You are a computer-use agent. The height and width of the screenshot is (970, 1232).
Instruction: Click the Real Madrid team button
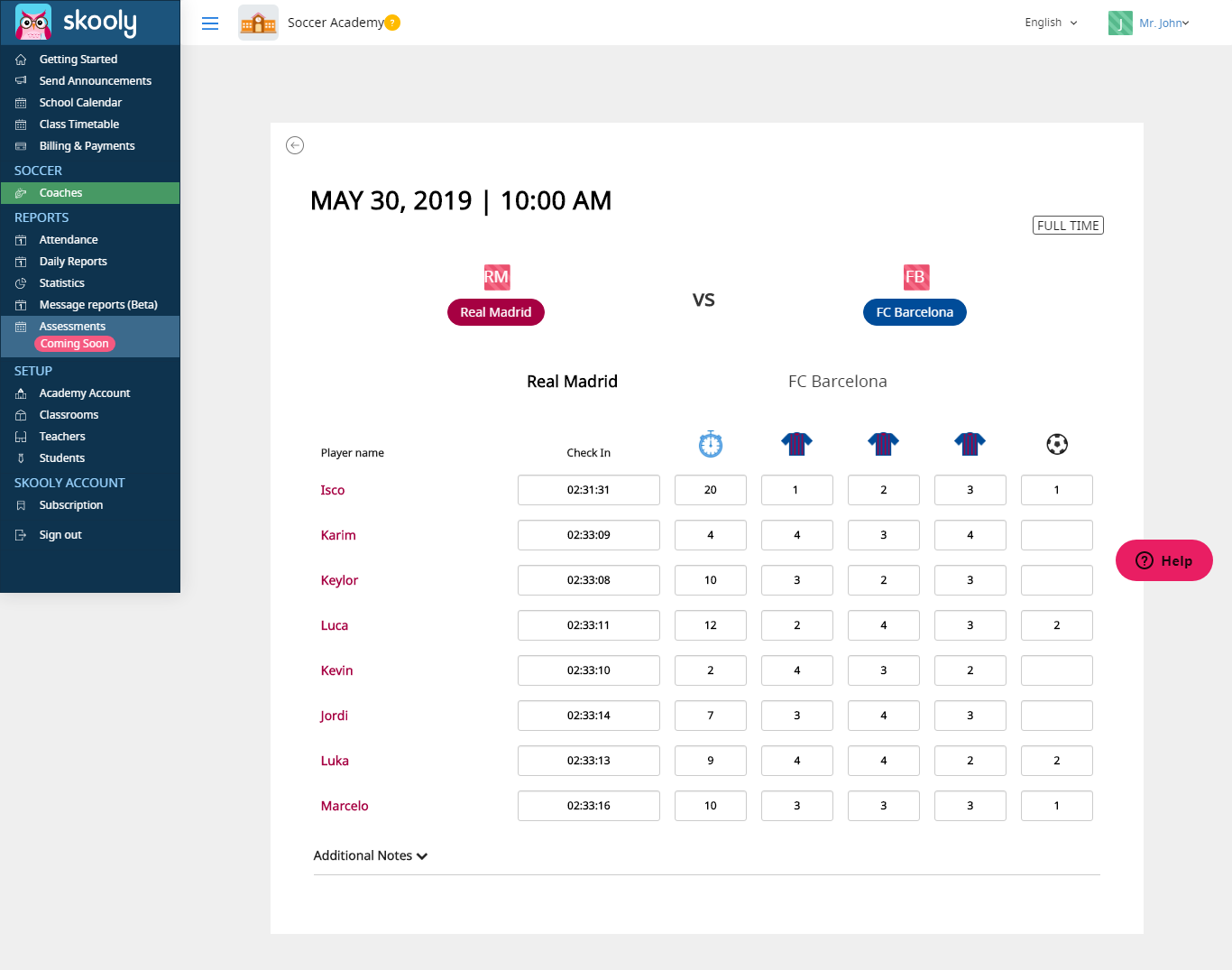[496, 312]
